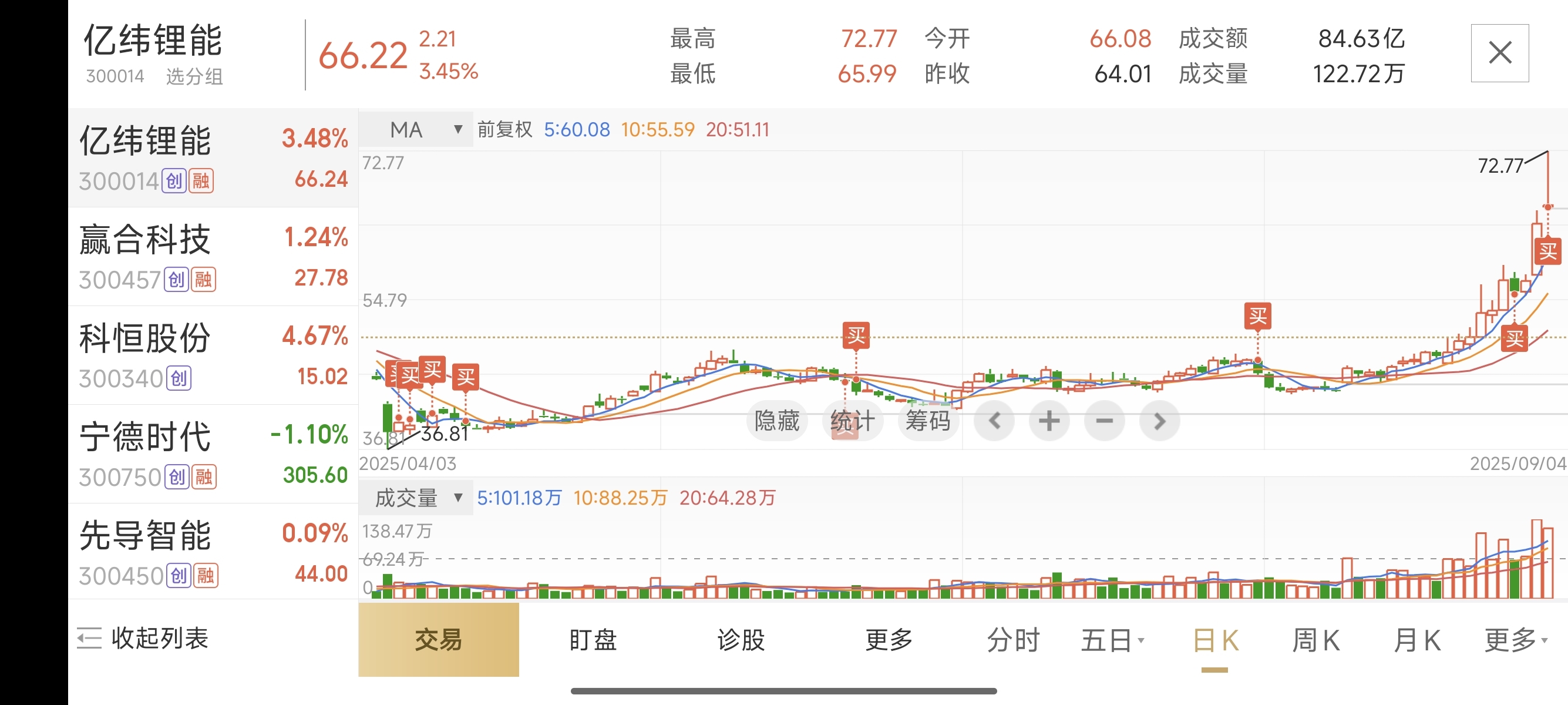Viewport: 1568px width, 705px height.
Task: Click the MA20 value 20:51.11
Action: click(x=738, y=130)
